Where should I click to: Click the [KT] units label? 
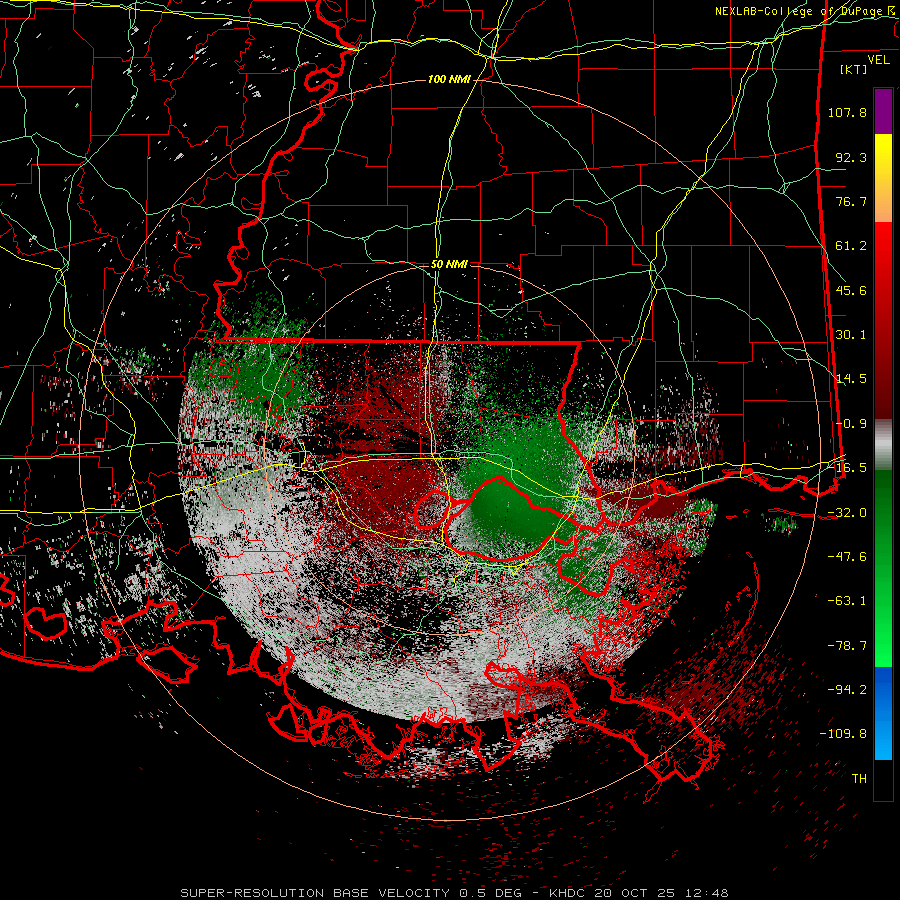(x=854, y=69)
